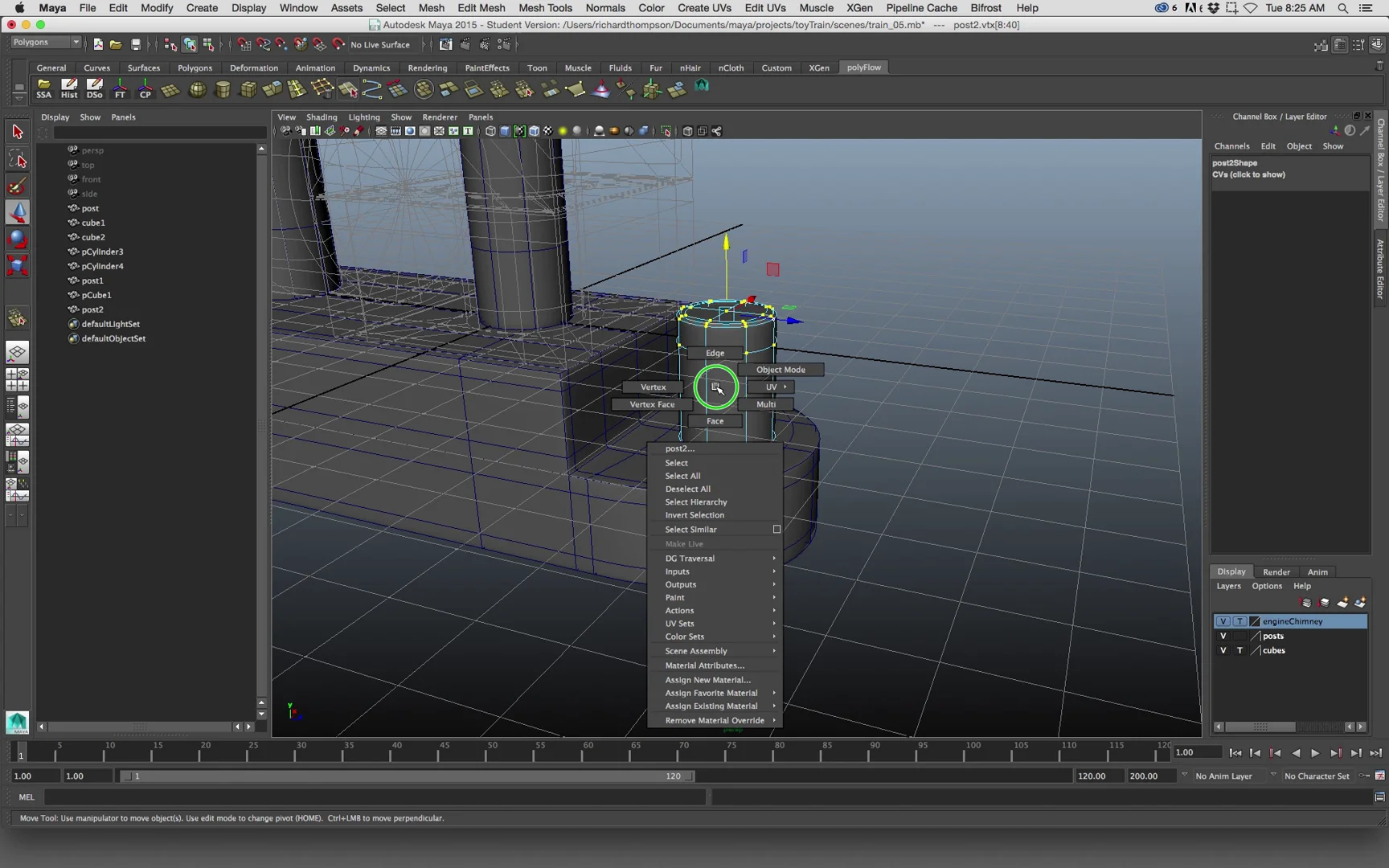Activate the Rotate tool in the toolbox

pyautogui.click(x=18, y=239)
